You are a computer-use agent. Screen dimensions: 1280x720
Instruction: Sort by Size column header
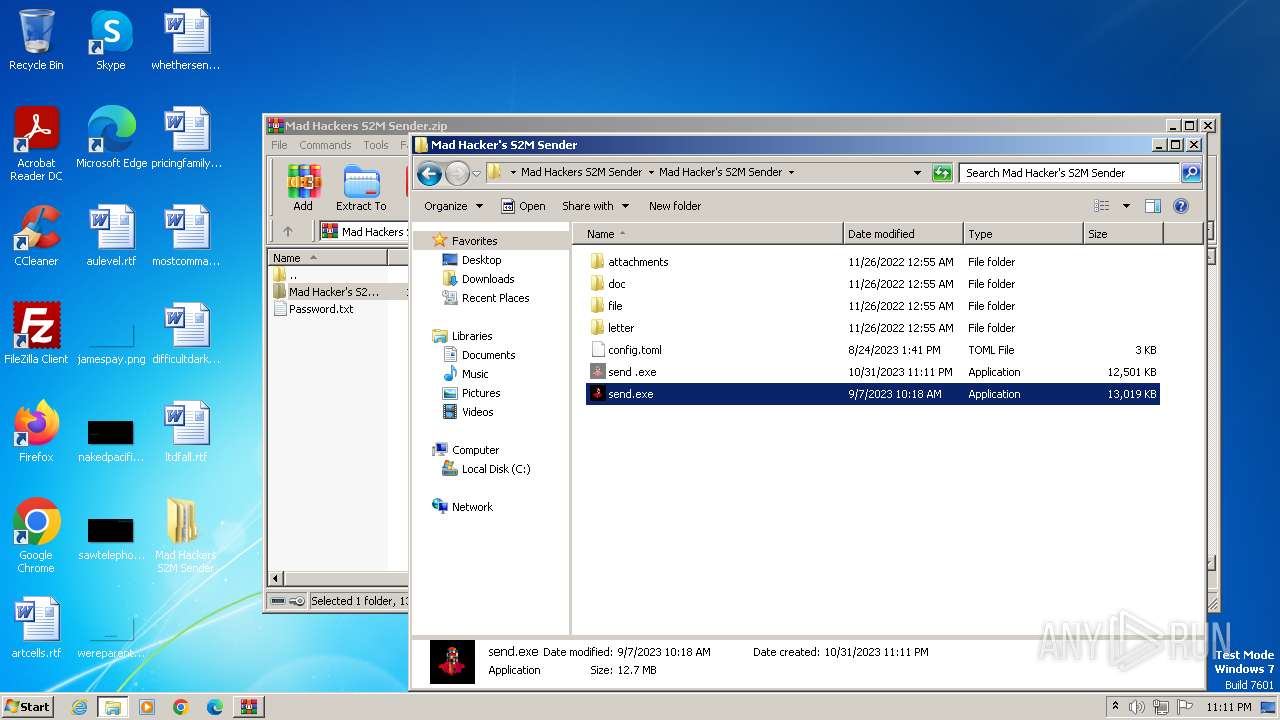click(x=1123, y=234)
